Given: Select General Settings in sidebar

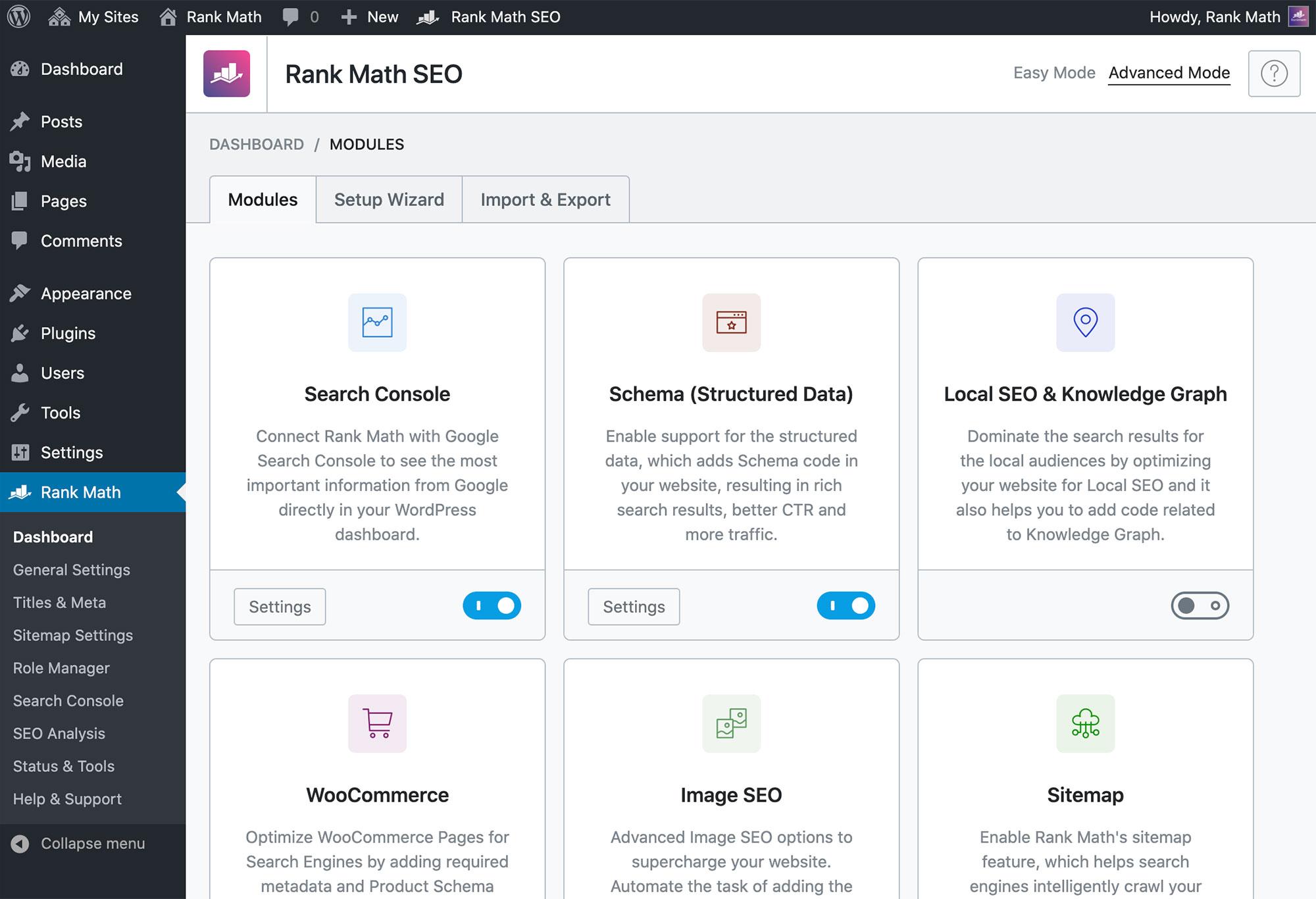Looking at the screenshot, I should pyautogui.click(x=71, y=568).
